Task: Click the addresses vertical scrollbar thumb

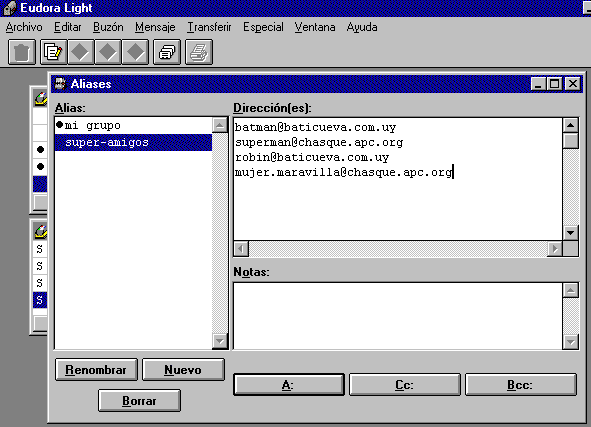Action: (x=571, y=141)
